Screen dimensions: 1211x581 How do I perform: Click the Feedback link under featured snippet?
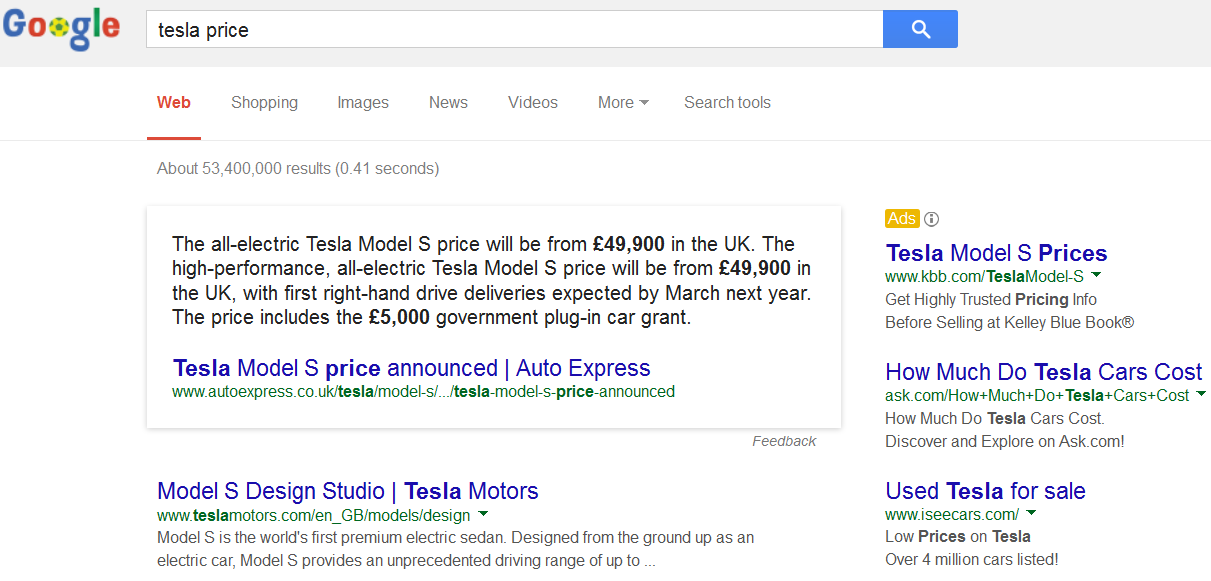click(784, 441)
